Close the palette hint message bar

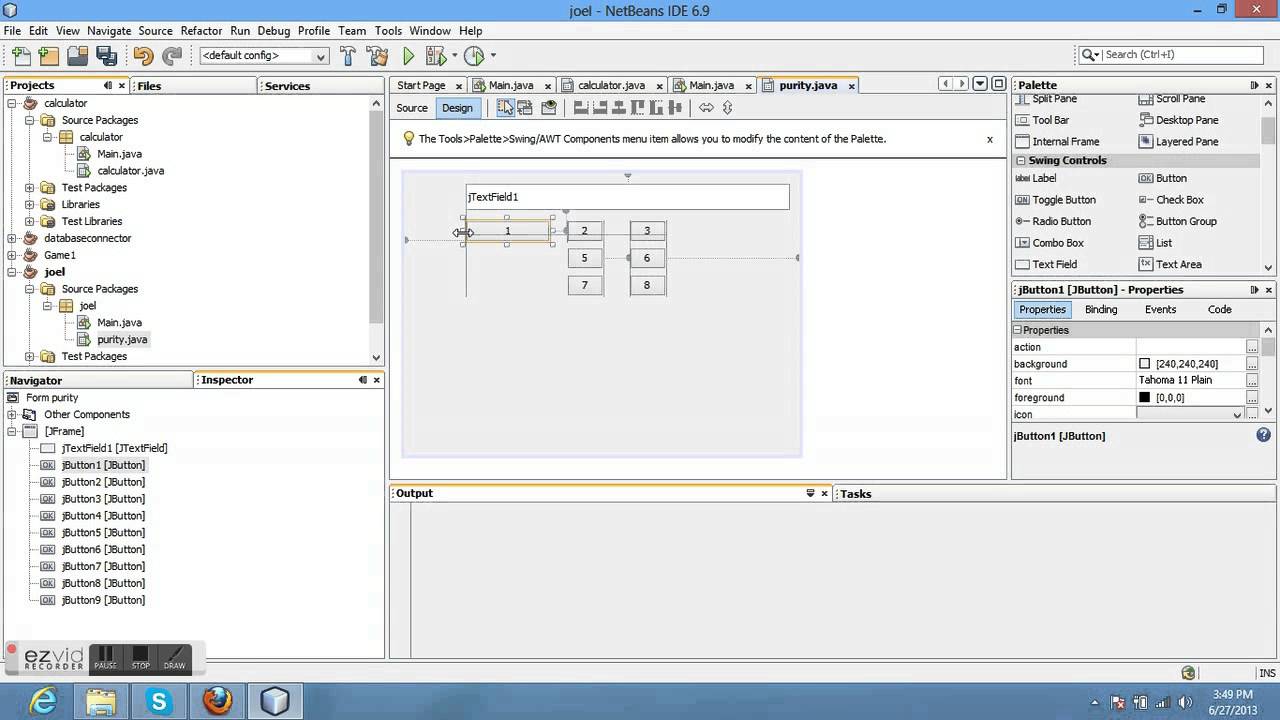pyautogui.click(x=990, y=139)
